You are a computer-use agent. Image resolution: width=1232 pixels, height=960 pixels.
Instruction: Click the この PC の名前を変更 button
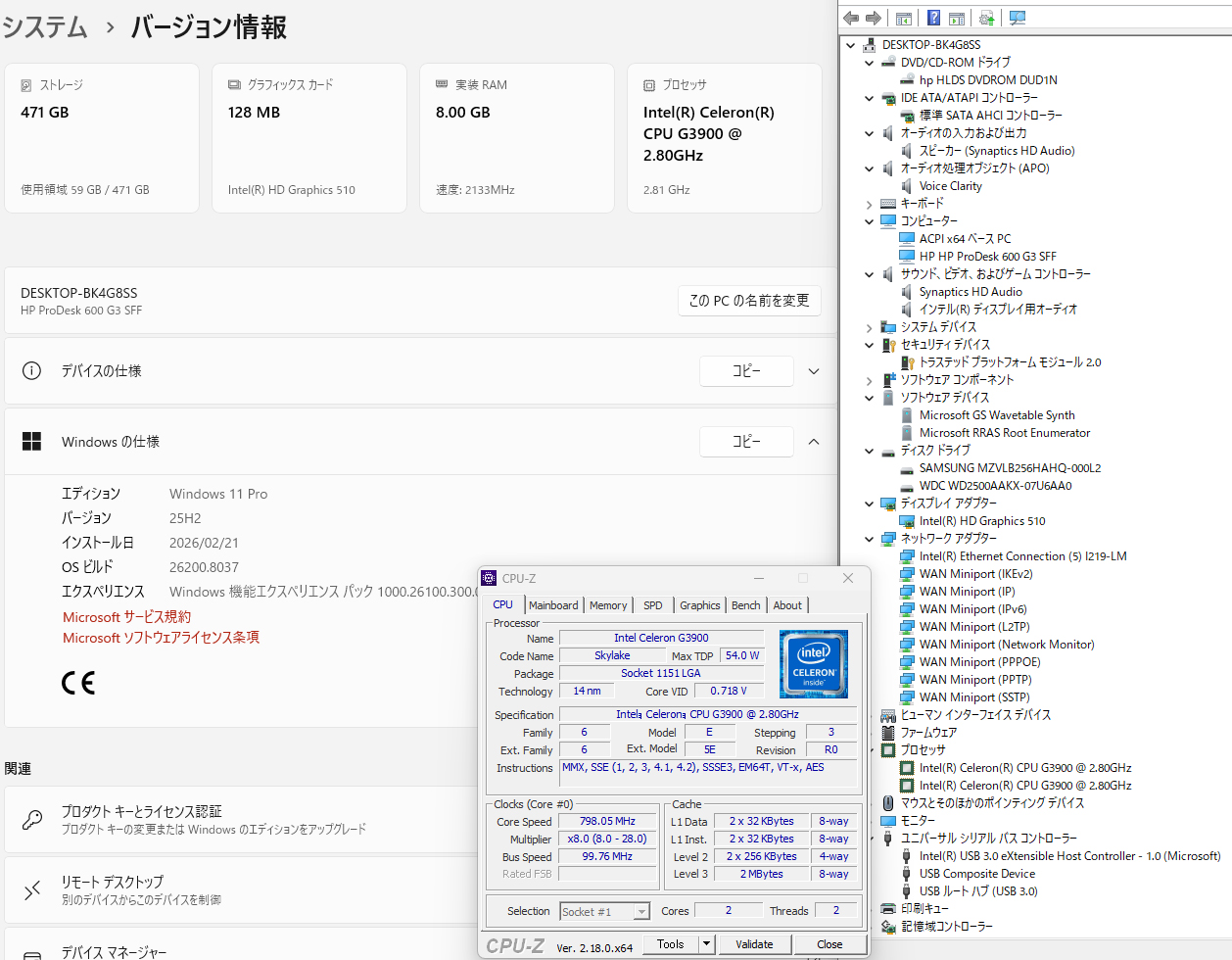coord(749,301)
